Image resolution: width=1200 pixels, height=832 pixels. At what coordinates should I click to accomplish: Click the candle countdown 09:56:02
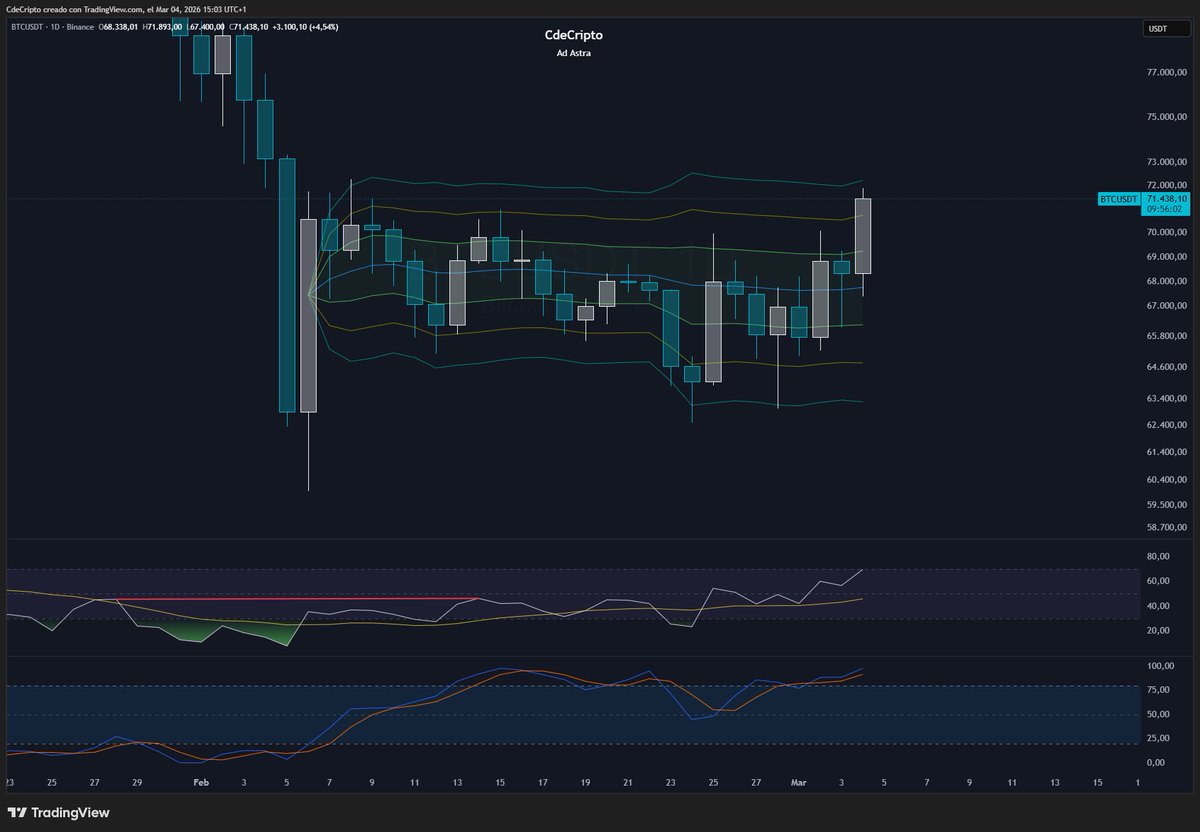1165,210
